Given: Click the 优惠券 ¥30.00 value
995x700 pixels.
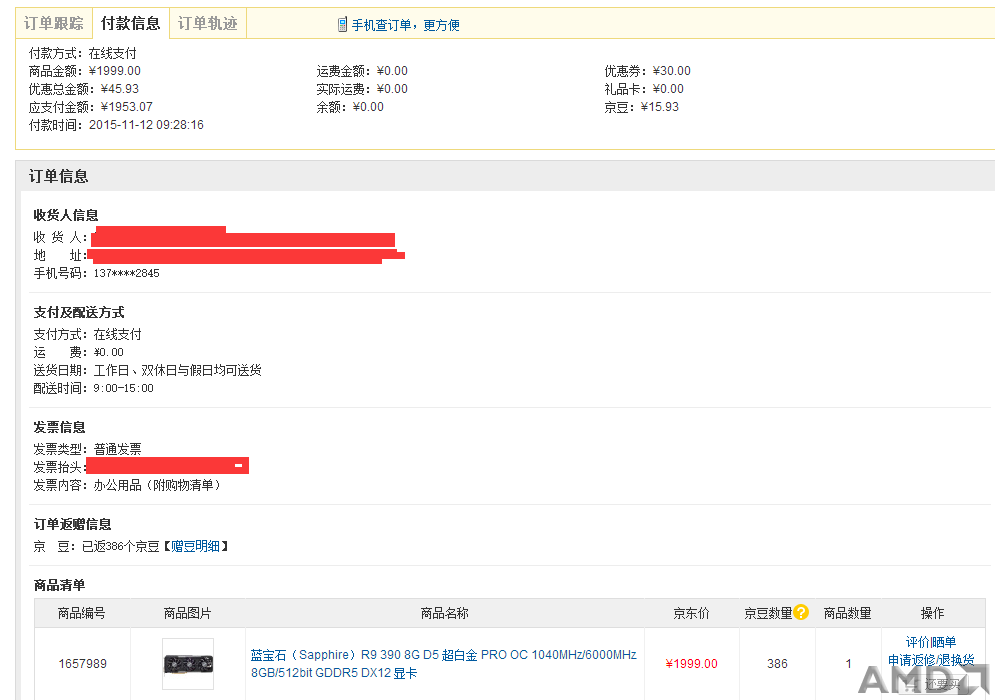Looking at the screenshot, I should pyautogui.click(x=671, y=70).
